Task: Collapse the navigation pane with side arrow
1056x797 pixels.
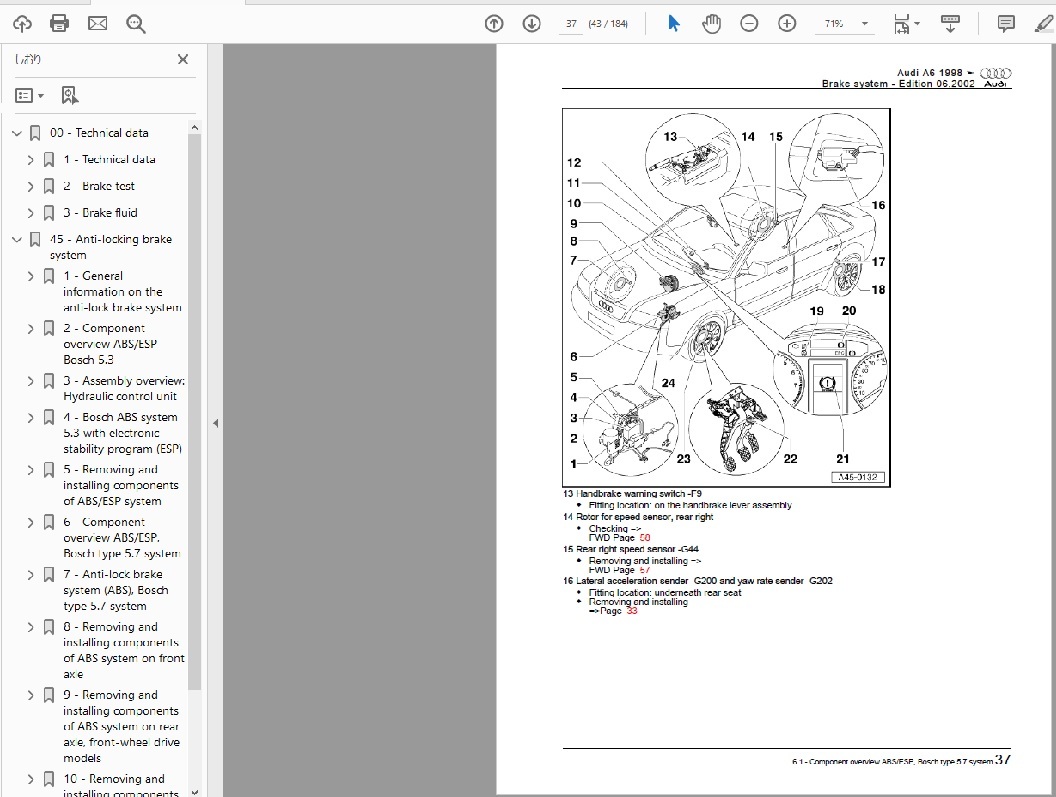Action: point(216,424)
